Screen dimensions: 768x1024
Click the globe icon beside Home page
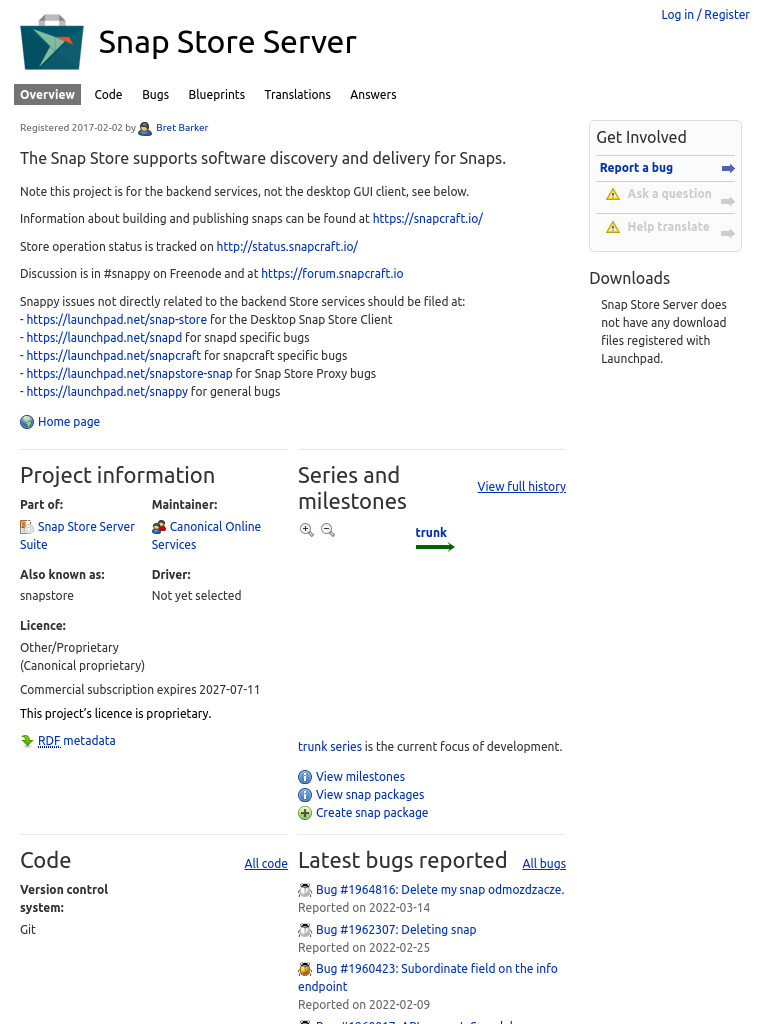pos(27,422)
